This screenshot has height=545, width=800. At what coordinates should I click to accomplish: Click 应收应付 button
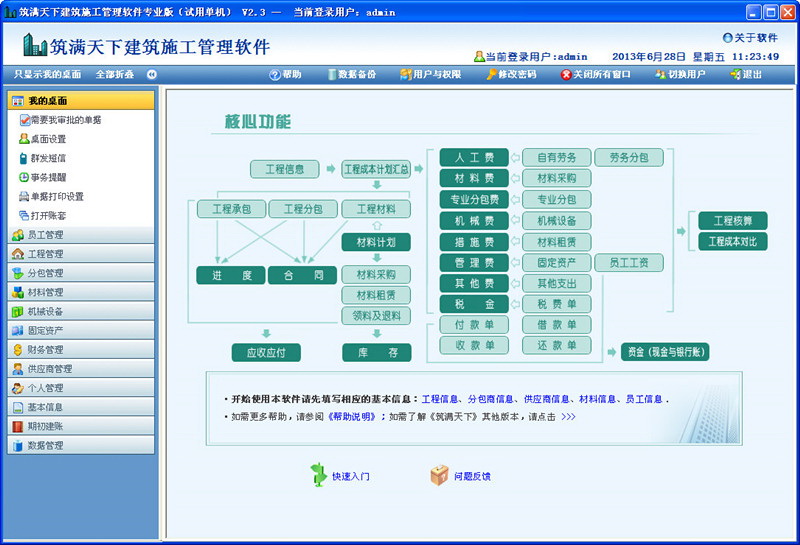[x=266, y=353]
